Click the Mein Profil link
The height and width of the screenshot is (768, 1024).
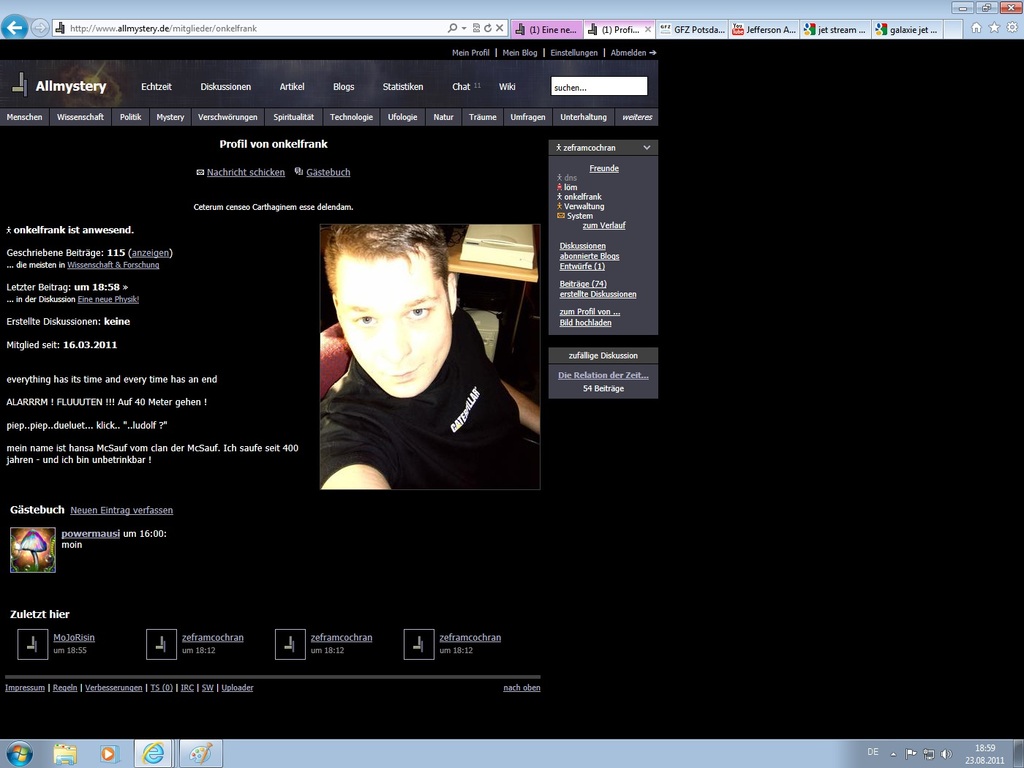(471, 53)
